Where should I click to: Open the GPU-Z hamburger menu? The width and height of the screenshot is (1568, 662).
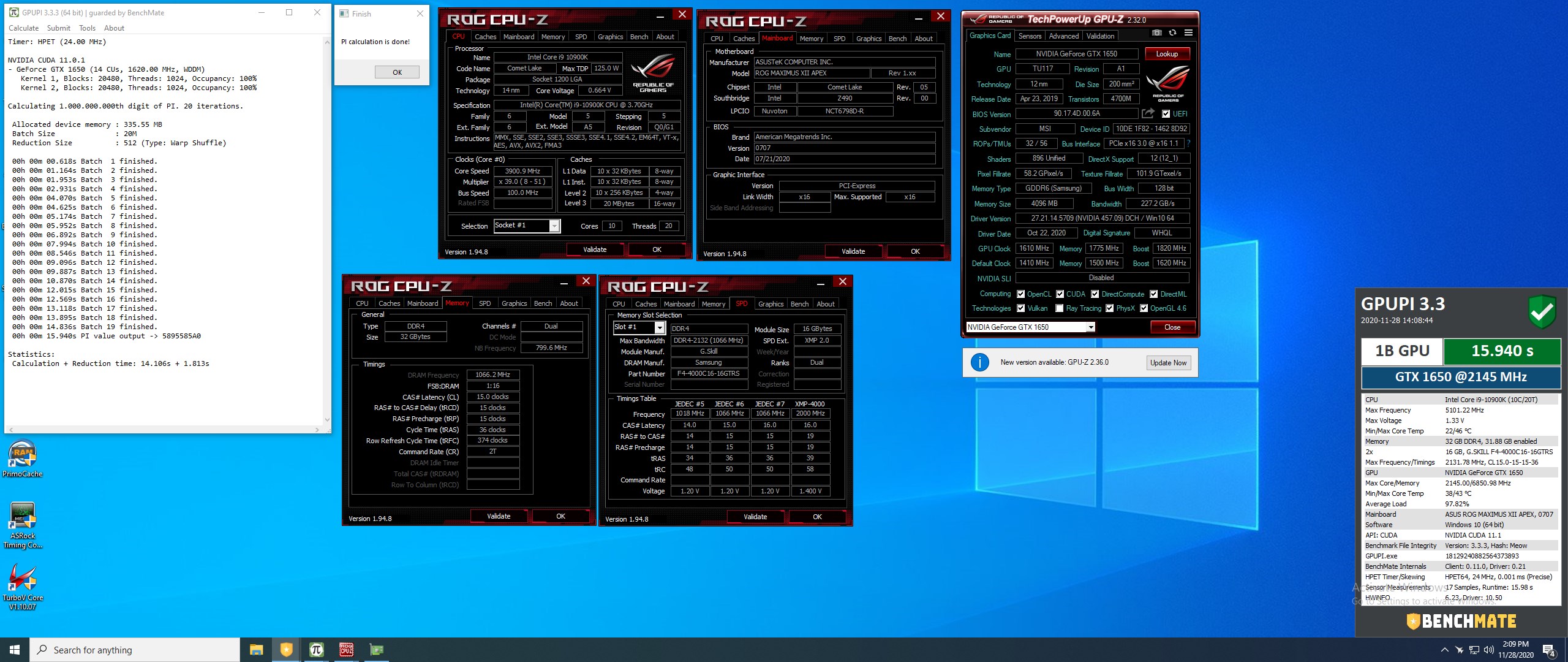[1188, 32]
